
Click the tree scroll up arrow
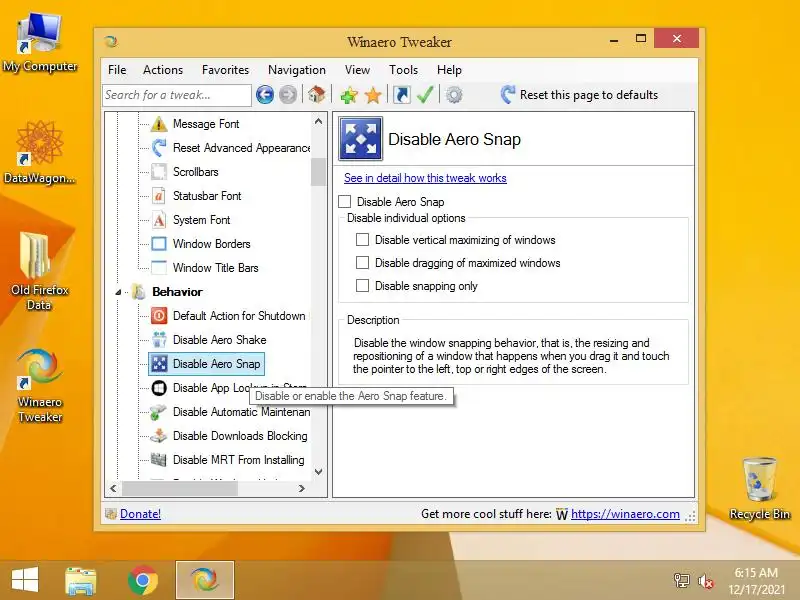318,121
